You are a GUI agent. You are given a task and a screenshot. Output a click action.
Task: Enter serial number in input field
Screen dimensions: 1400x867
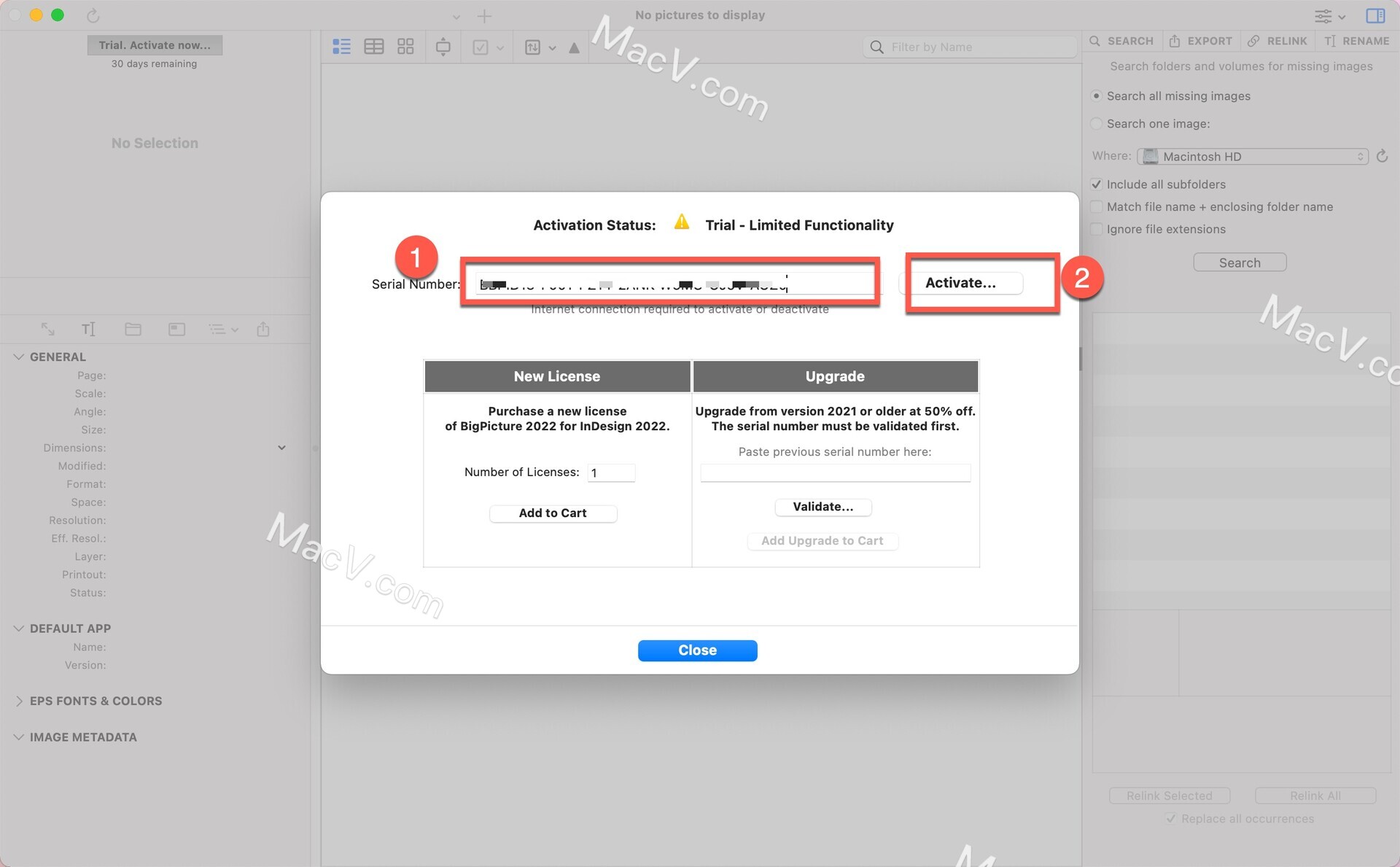(669, 284)
